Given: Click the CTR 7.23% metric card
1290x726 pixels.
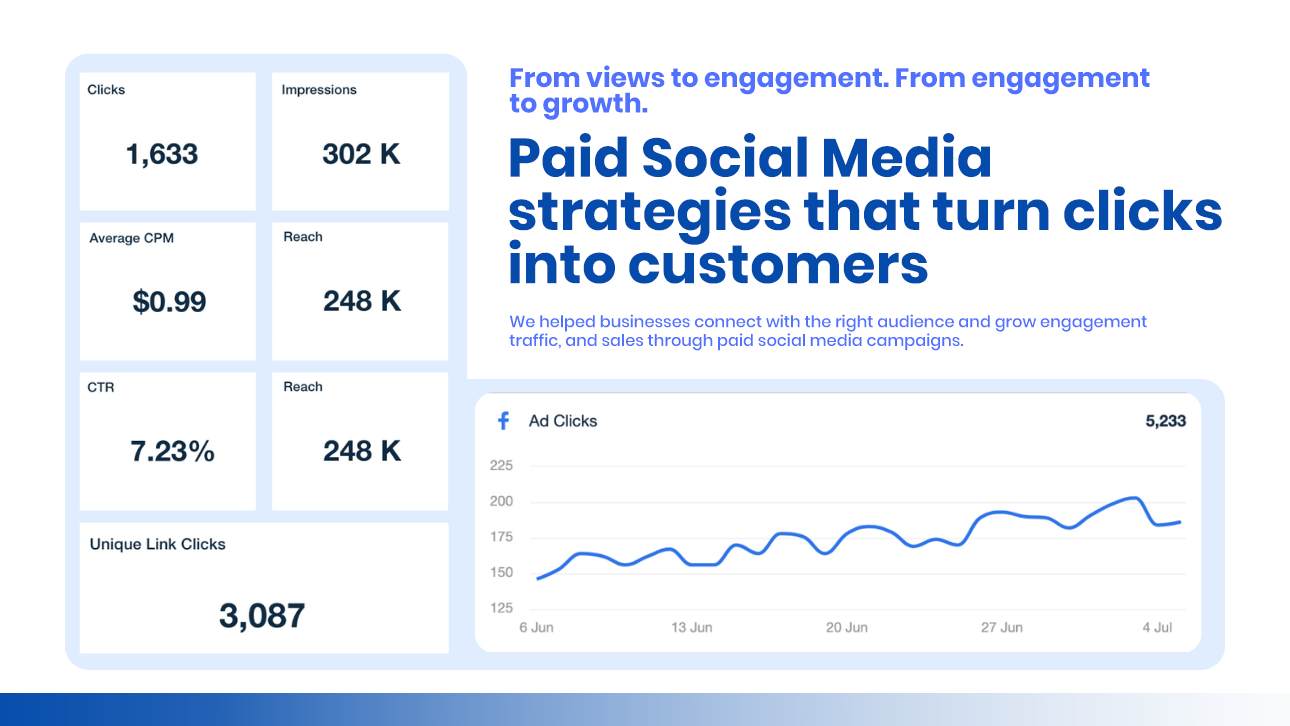Looking at the screenshot, I should coord(167,440).
